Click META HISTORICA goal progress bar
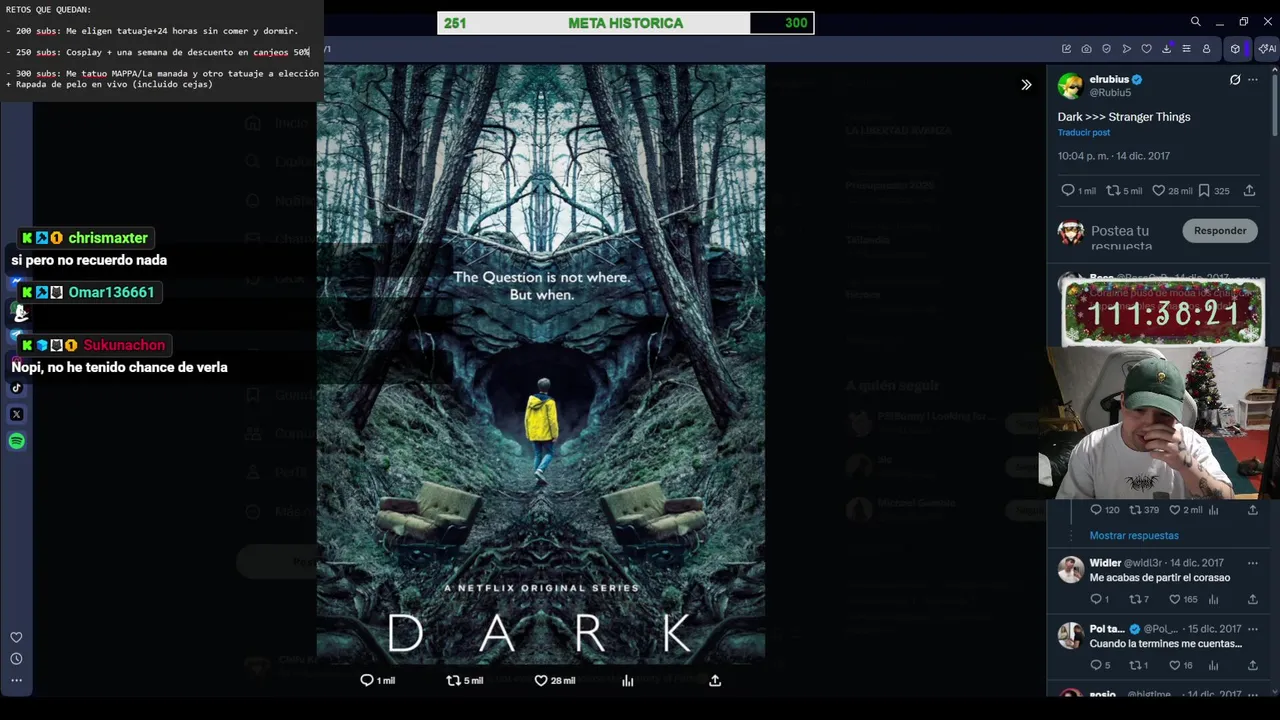 point(626,23)
